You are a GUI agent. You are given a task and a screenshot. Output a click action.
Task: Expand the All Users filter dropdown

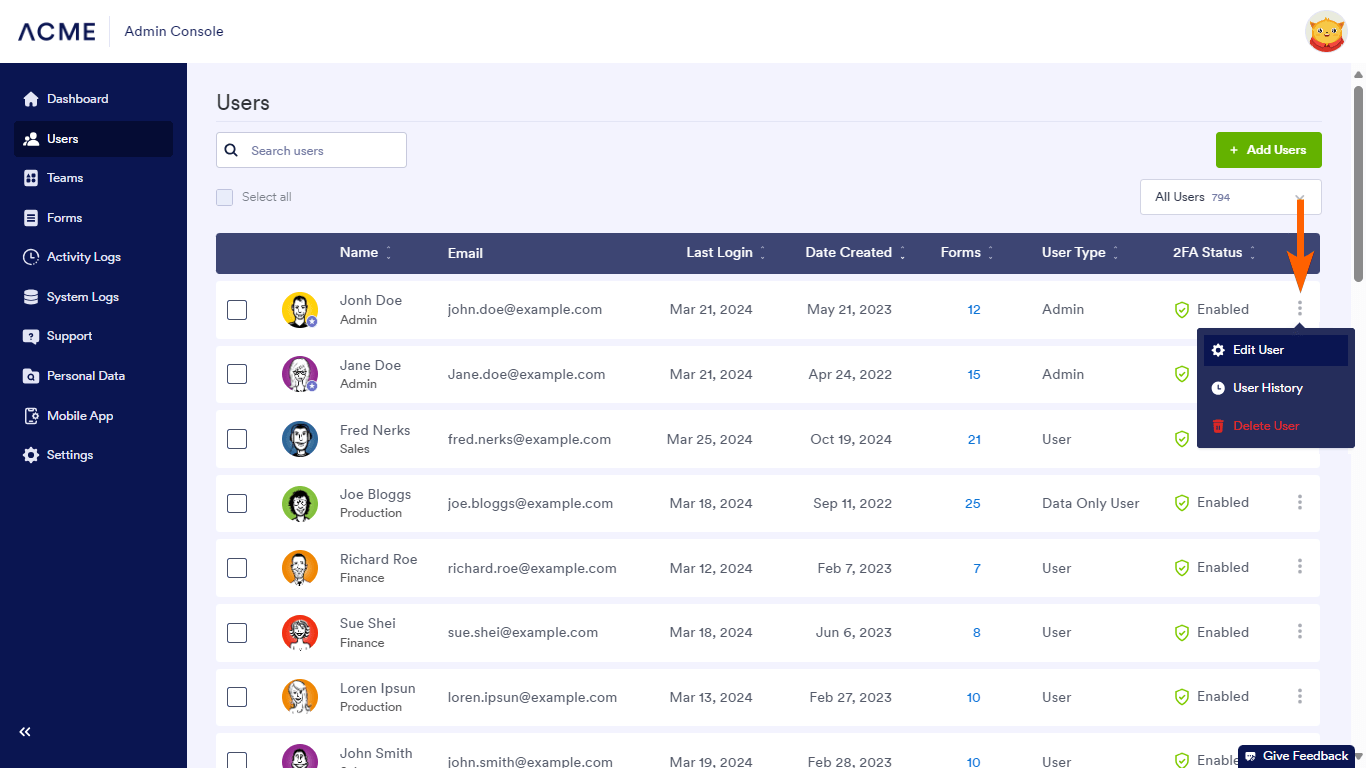click(x=1230, y=197)
